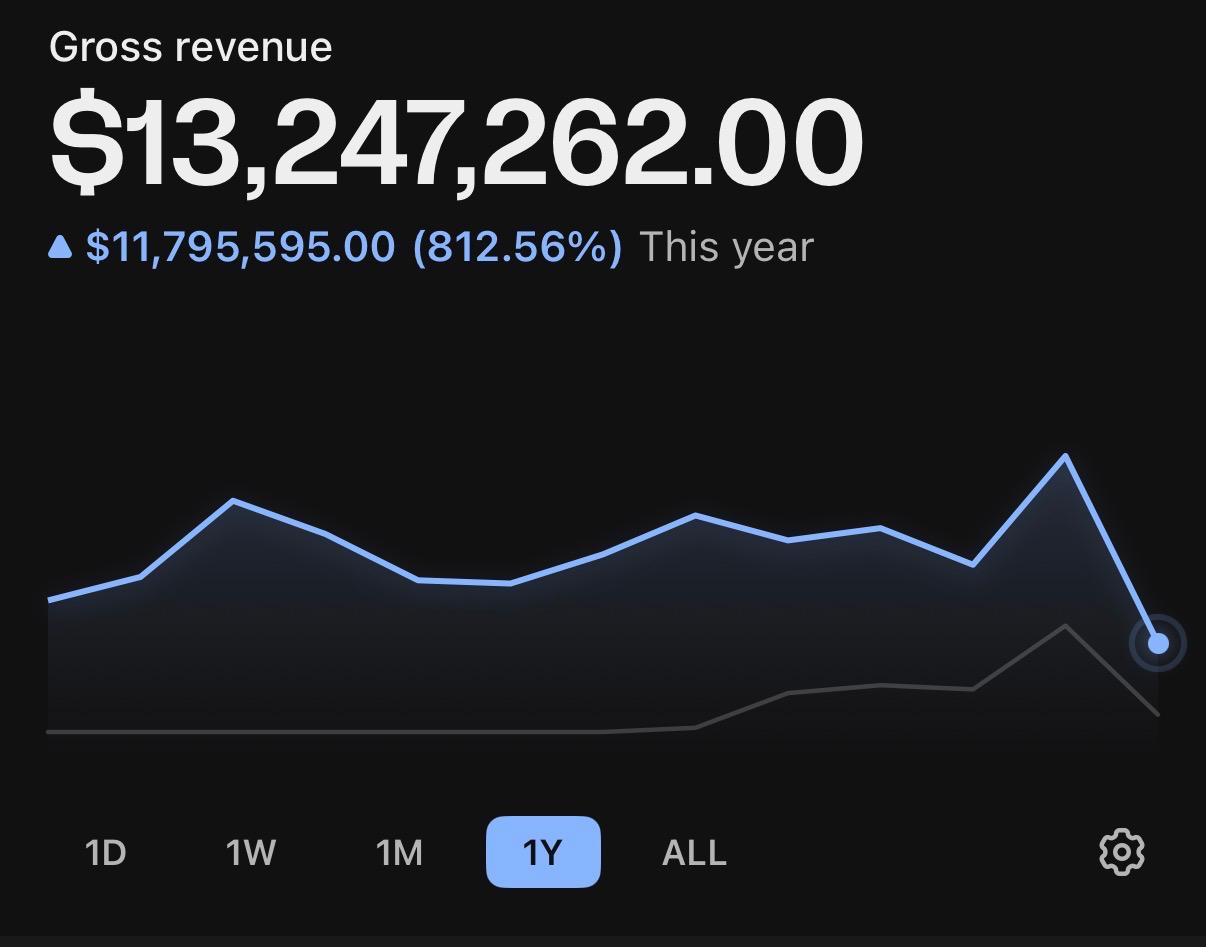Screen dimensions: 1206x947
Task: Click the current data point marker on chart
Action: (1158, 643)
